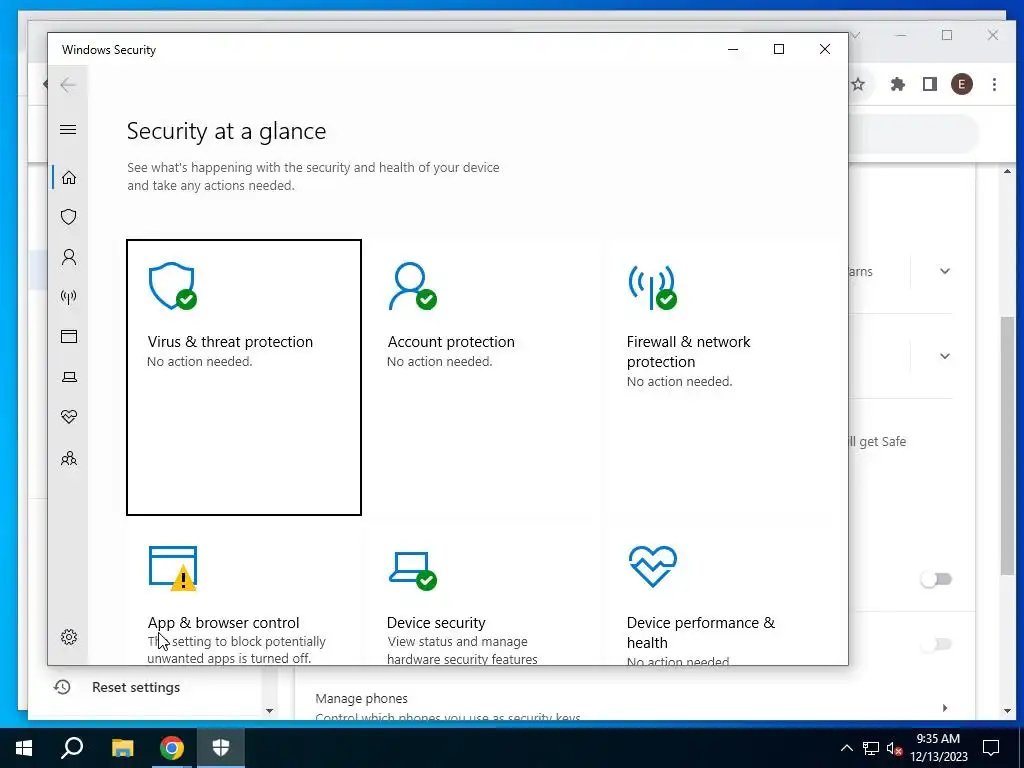Open Device security title

click(436, 622)
